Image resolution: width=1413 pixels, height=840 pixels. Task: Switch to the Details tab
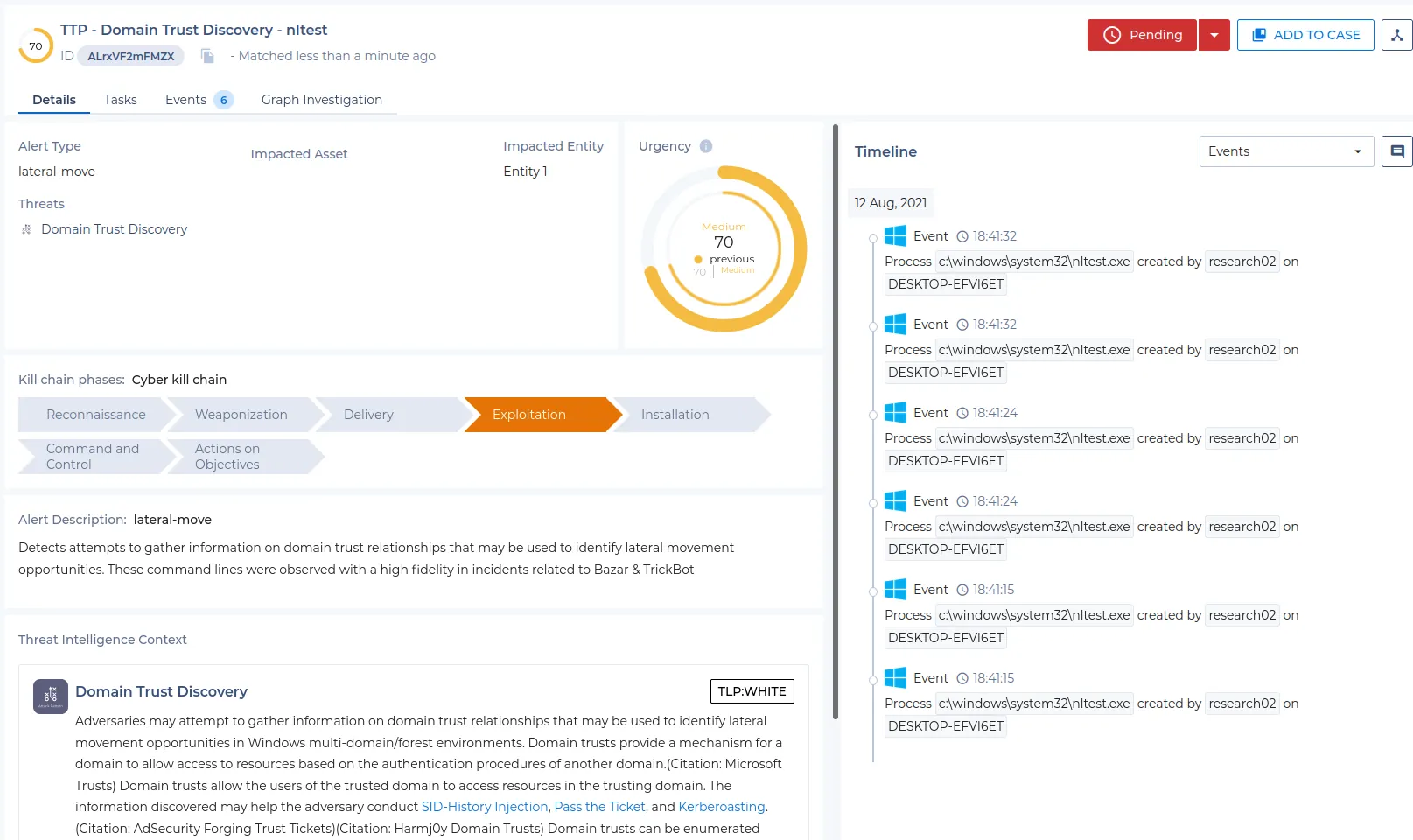(x=54, y=100)
